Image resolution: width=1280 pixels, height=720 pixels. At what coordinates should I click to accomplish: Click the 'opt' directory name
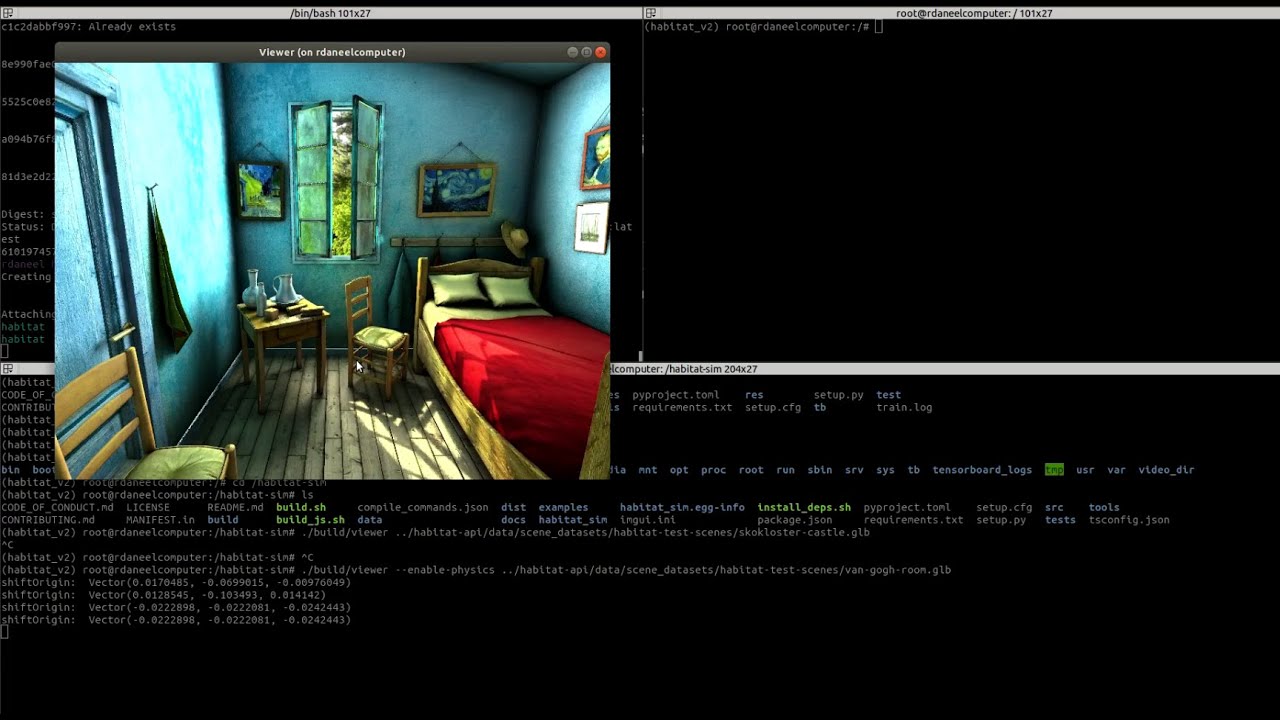point(679,470)
